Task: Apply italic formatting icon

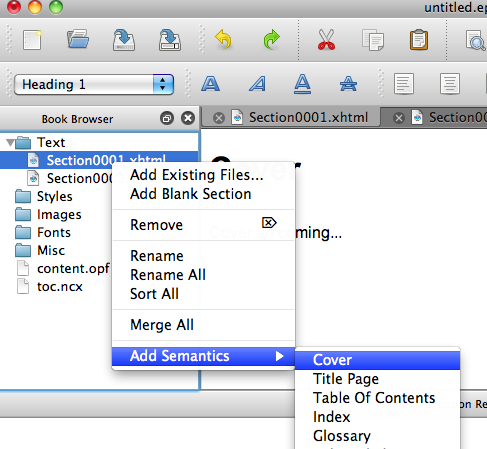Action: point(258,84)
